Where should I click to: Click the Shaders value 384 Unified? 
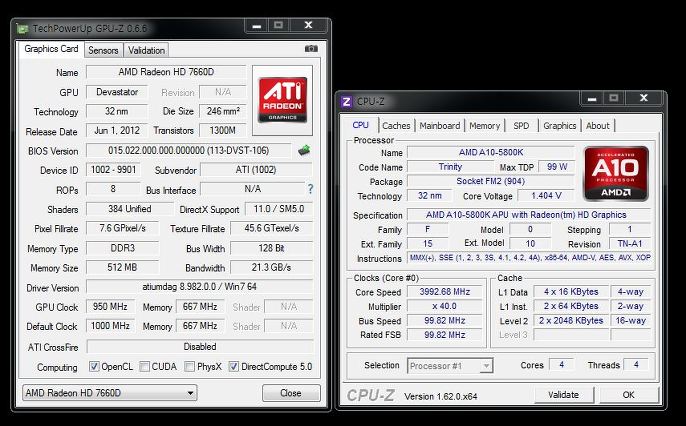click(x=130, y=209)
